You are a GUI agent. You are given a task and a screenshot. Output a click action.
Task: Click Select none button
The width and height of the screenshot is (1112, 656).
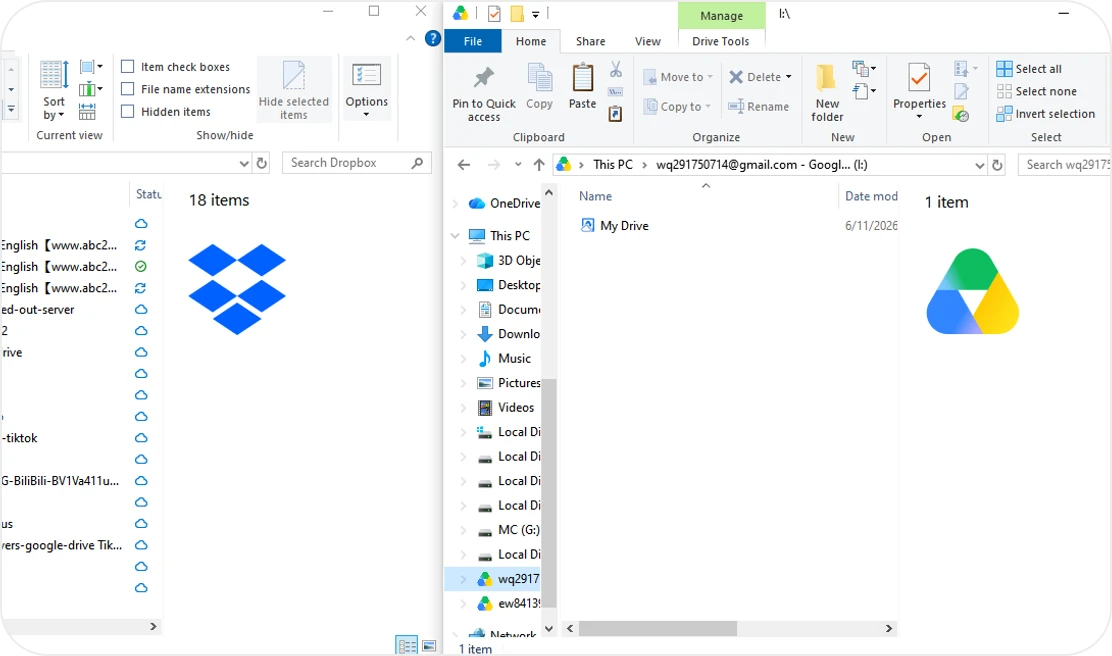click(1036, 91)
